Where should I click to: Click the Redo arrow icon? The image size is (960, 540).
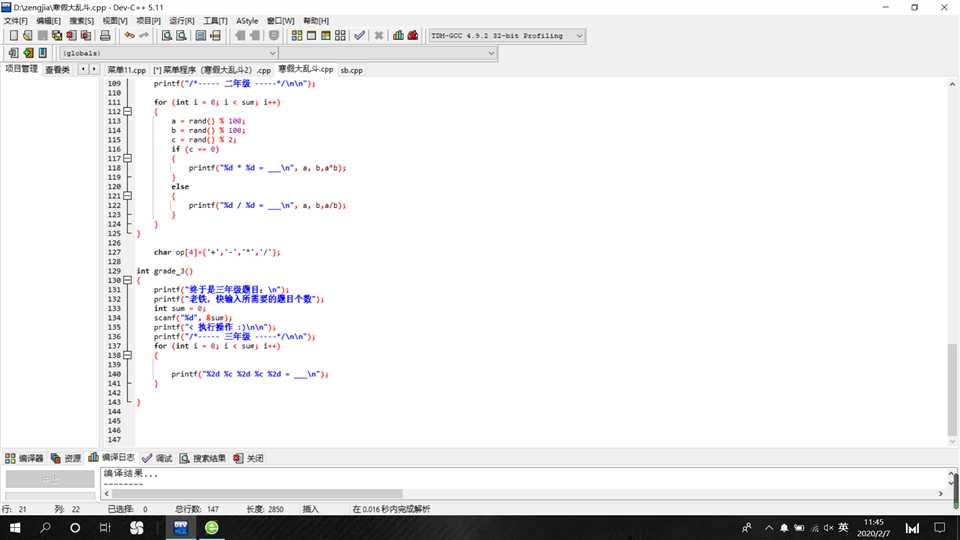(144, 36)
